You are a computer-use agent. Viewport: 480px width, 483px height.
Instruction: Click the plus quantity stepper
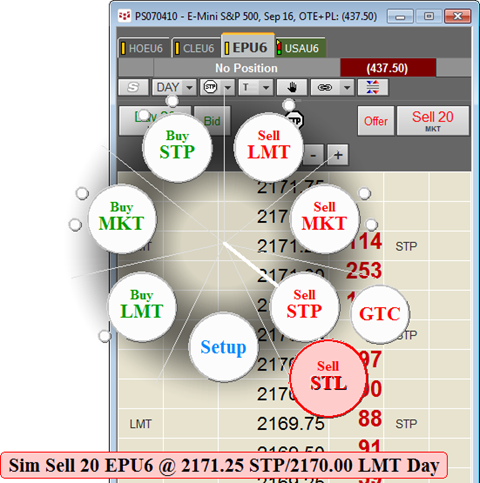[338, 155]
